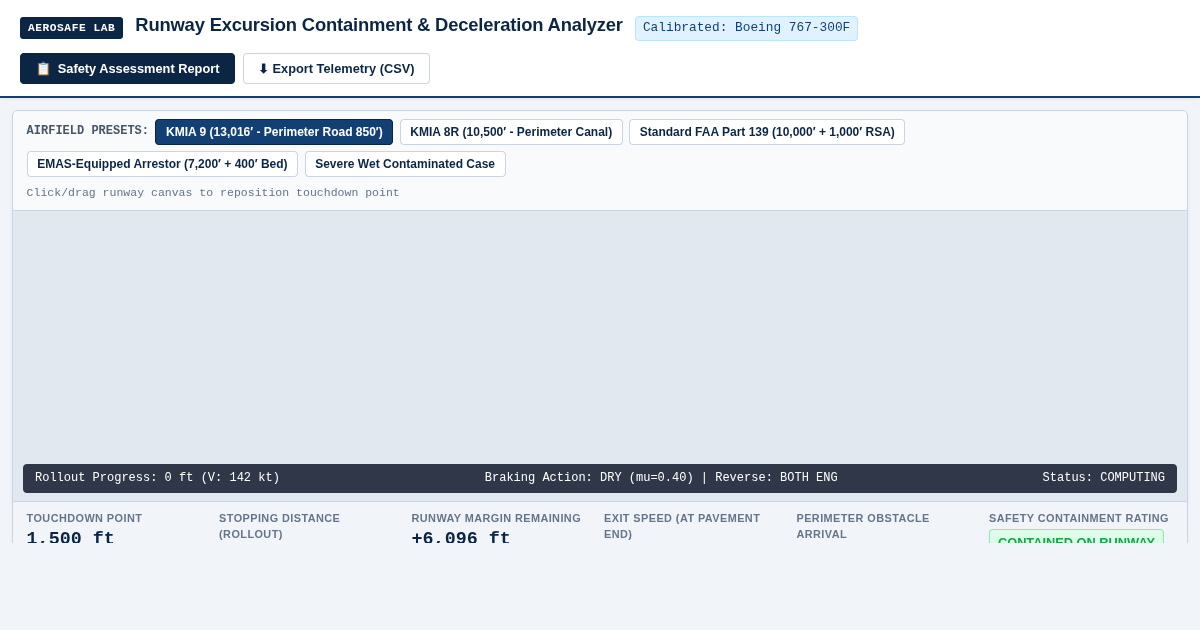
Task: Click the Perimeter Obstacle Arrival label
Action: pos(863,526)
